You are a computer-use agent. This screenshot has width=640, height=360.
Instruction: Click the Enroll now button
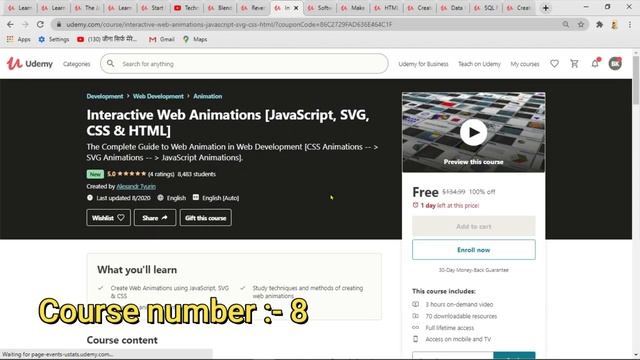473,250
